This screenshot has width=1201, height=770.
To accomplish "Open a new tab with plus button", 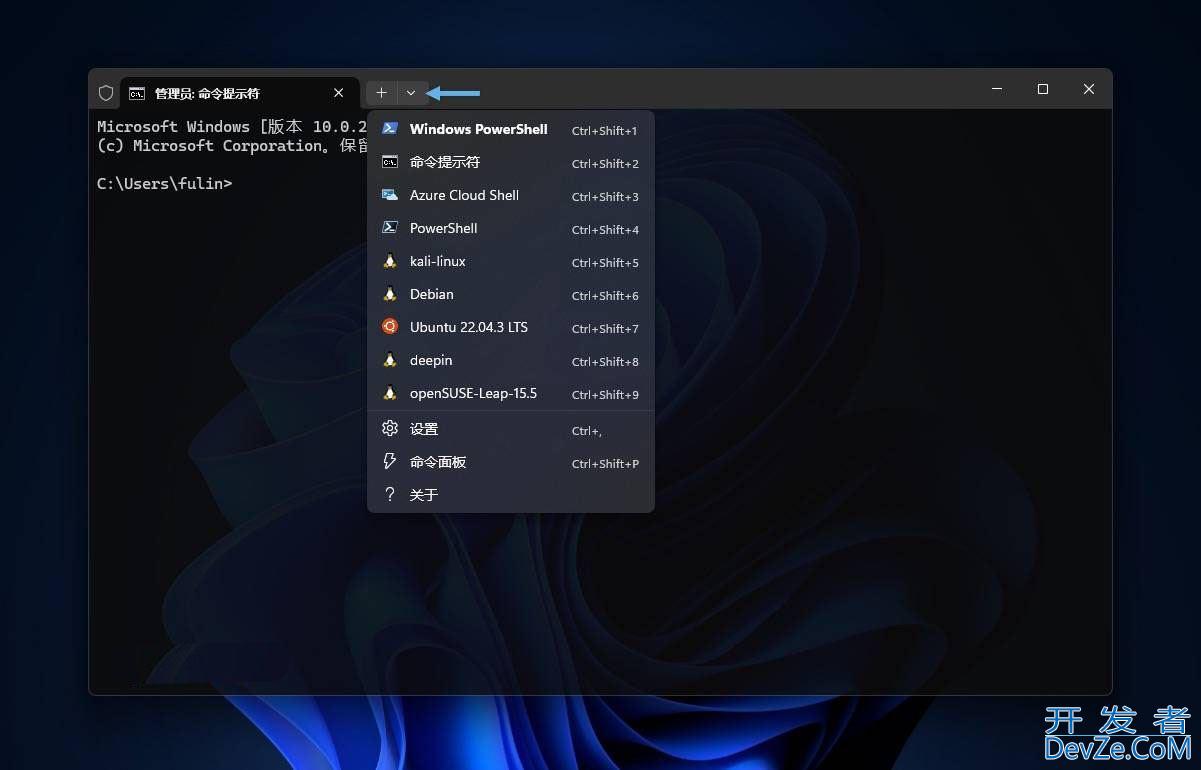I will (x=381, y=93).
